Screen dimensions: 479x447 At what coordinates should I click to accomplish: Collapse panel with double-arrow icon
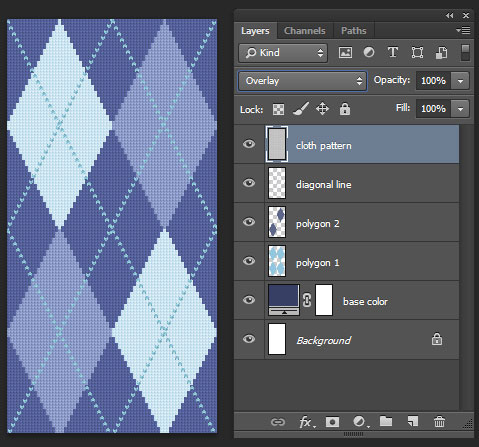tap(449, 16)
